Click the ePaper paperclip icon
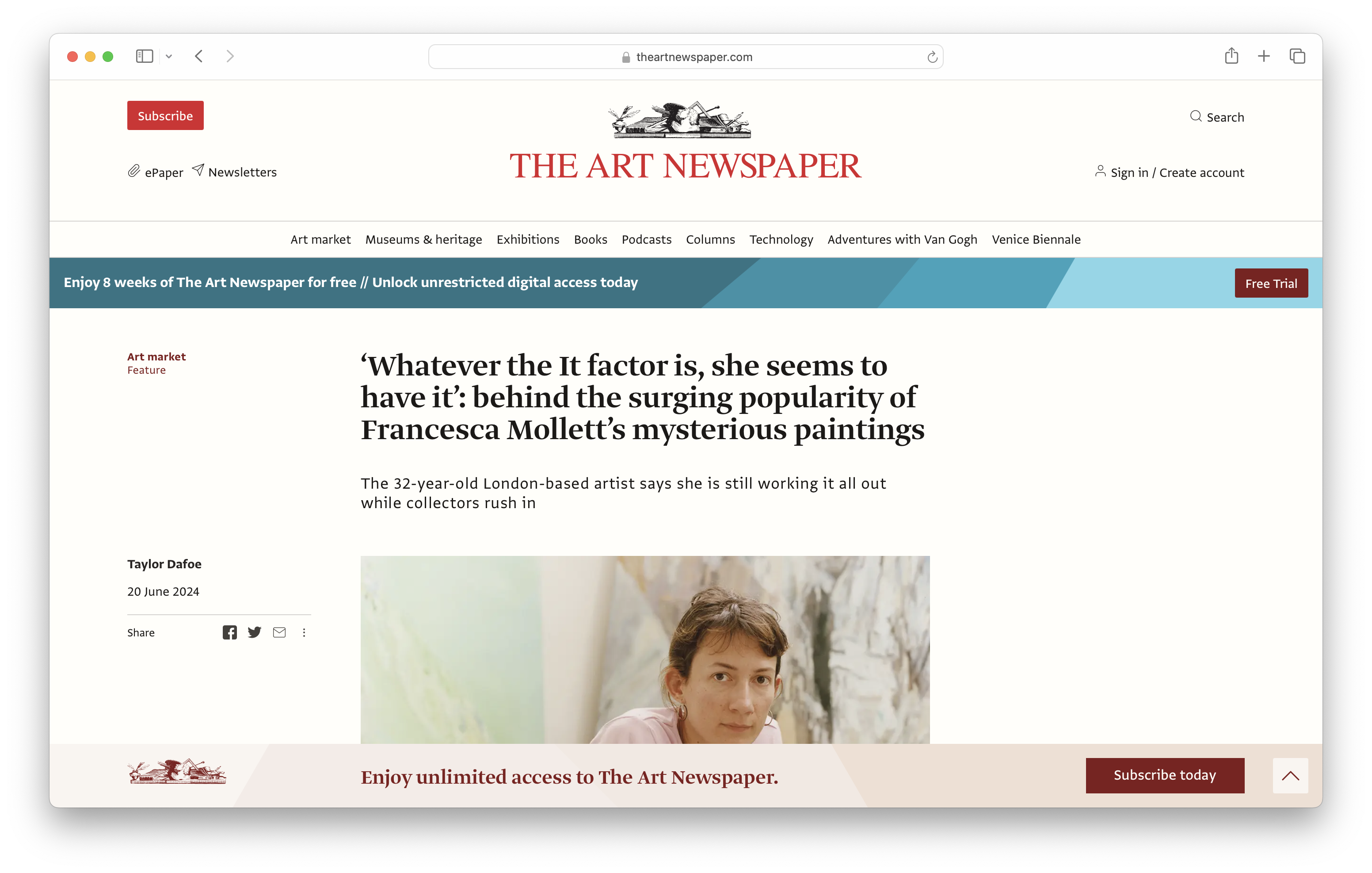 click(x=134, y=171)
